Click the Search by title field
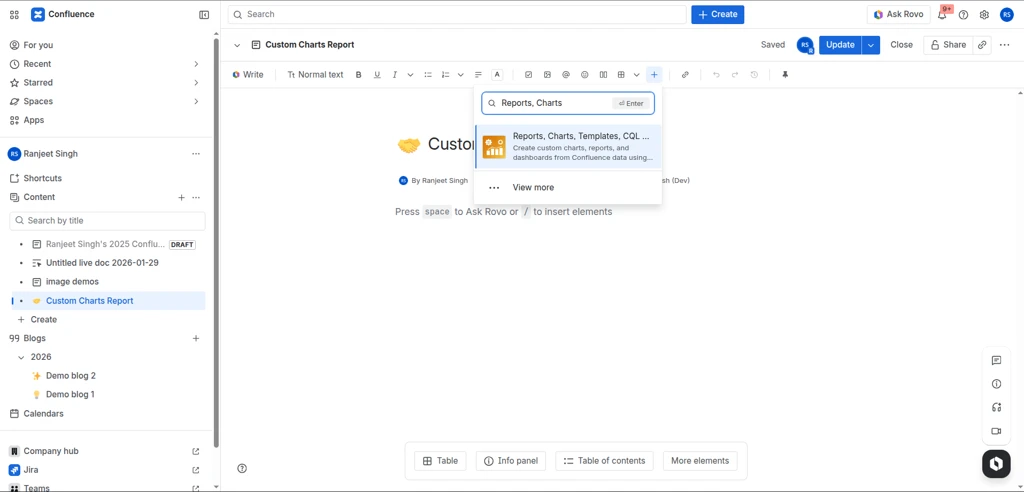1024x492 pixels. [107, 221]
